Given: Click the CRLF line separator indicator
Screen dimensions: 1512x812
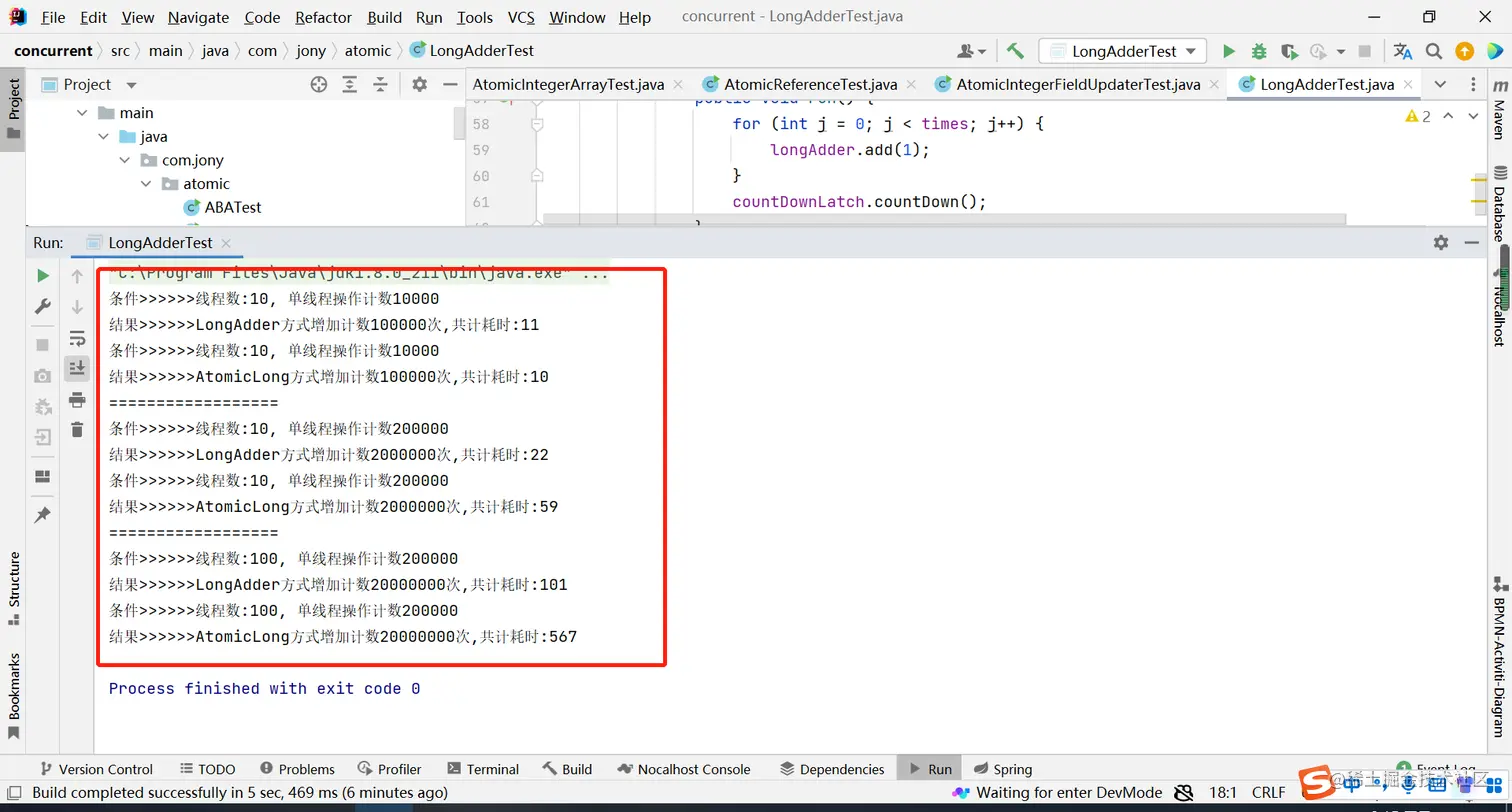Looking at the screenshot, I should point(1269,793).
